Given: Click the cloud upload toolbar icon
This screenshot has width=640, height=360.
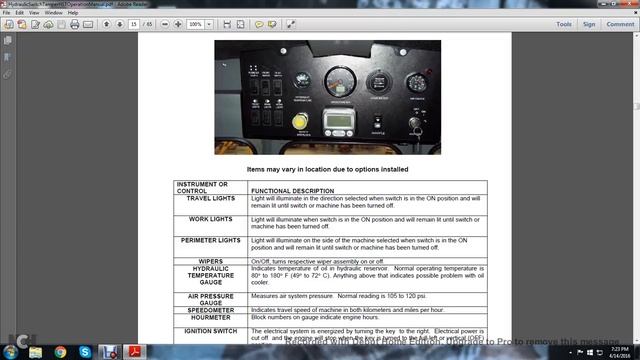Looking at the screenshot, I should (49, 24).
